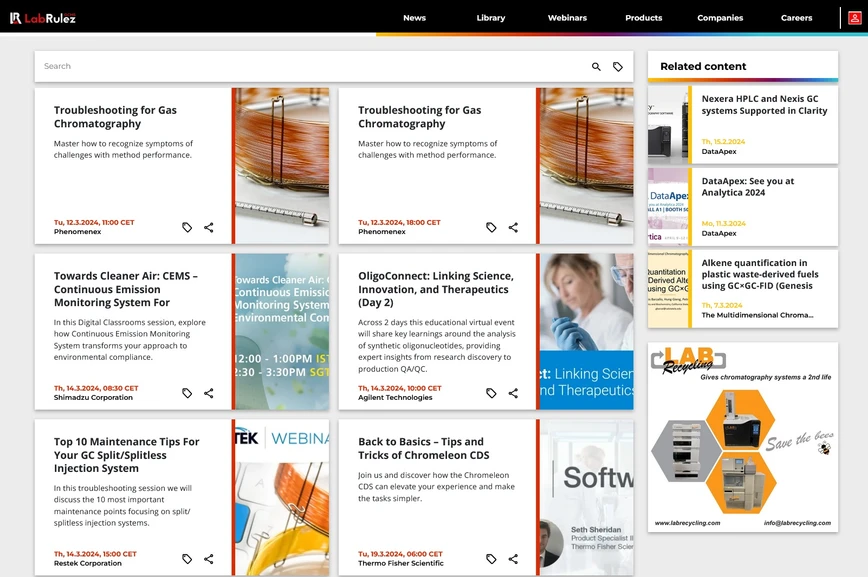
Task: Click the Alkene quantification poster thumbnail
Action: pyautogui.click(x=668, y=288)
